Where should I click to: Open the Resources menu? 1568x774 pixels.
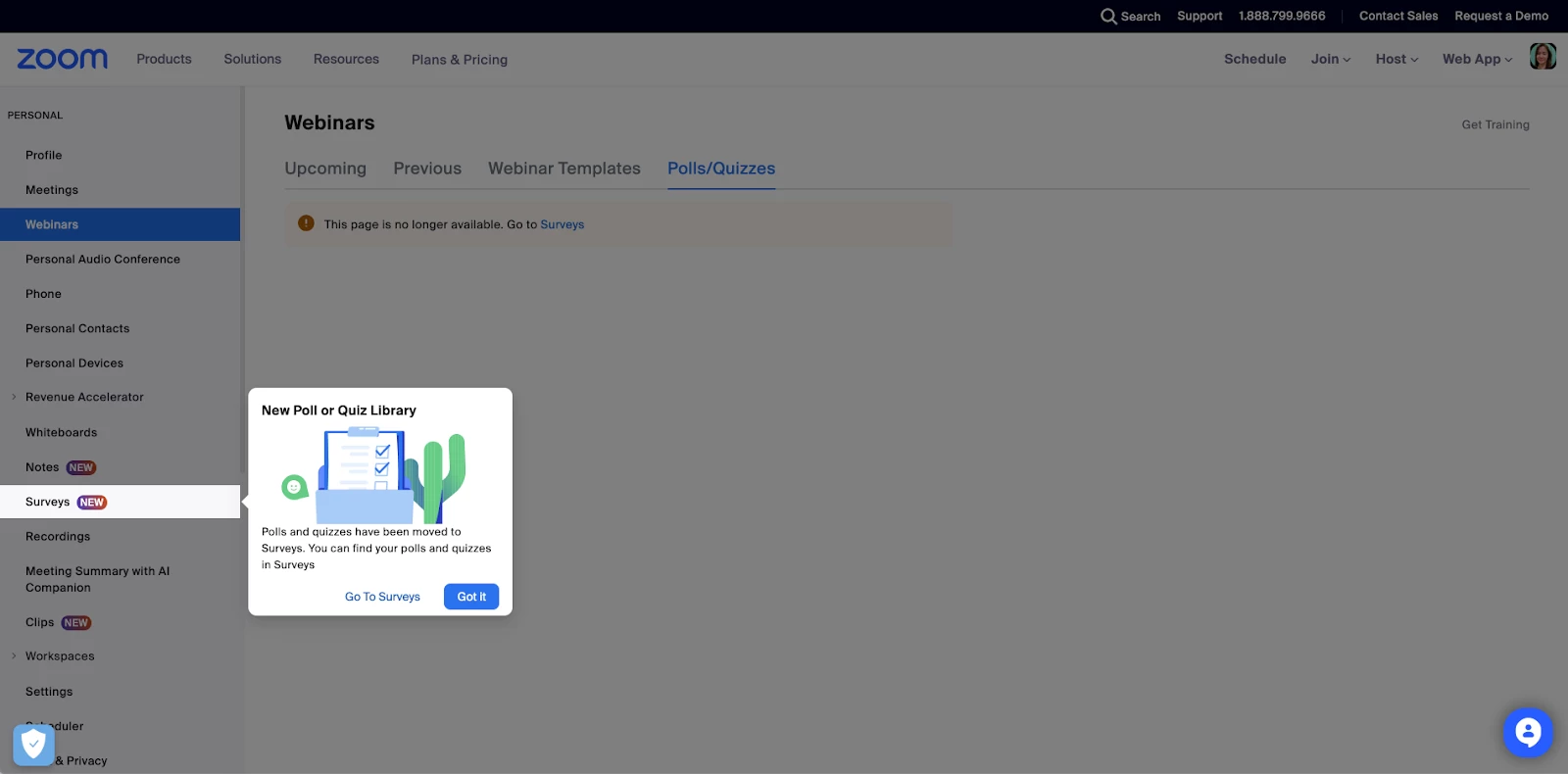point(346,59)
